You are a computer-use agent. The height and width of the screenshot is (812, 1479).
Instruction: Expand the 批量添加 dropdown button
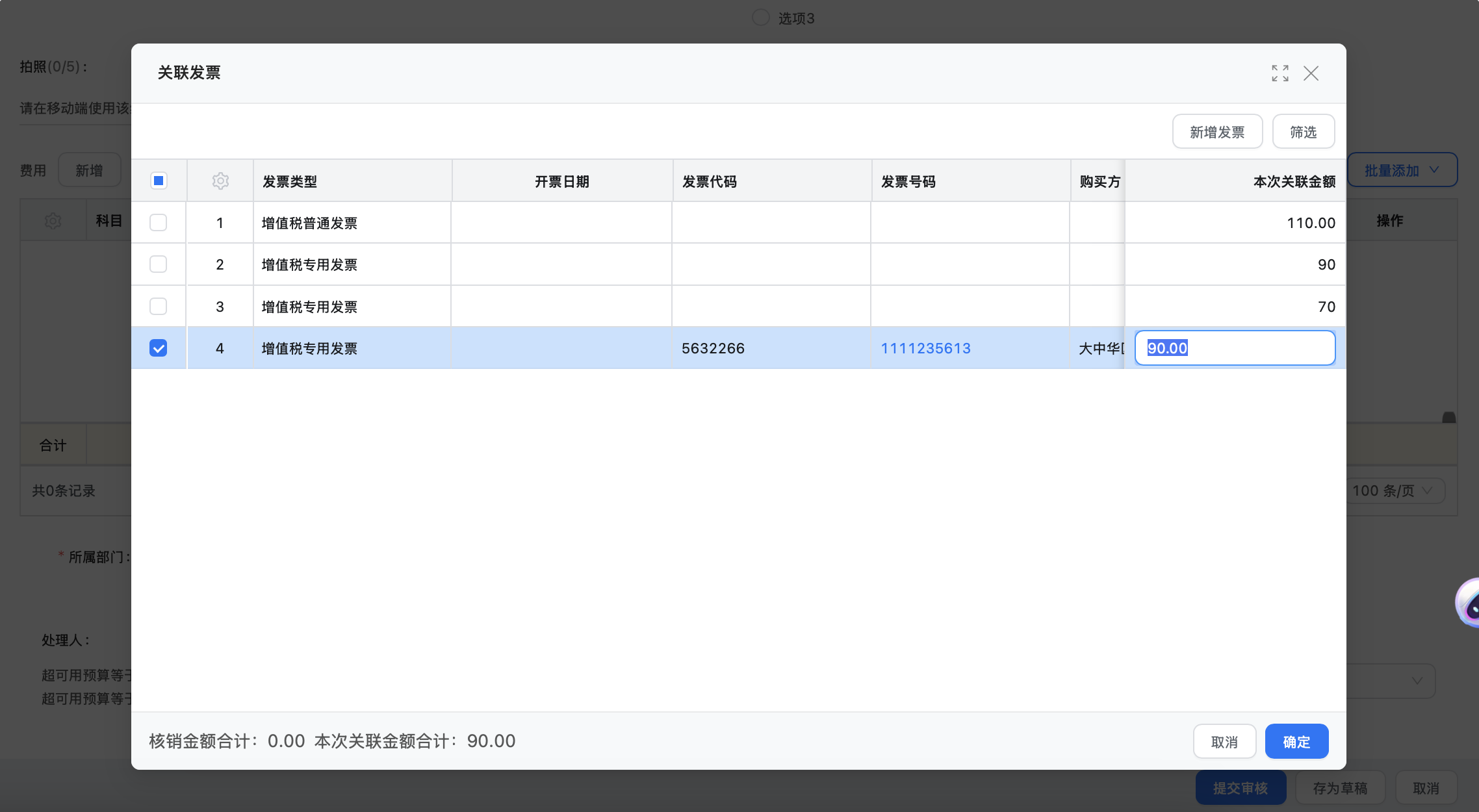pyautogui.click(x=1402, y=170)
